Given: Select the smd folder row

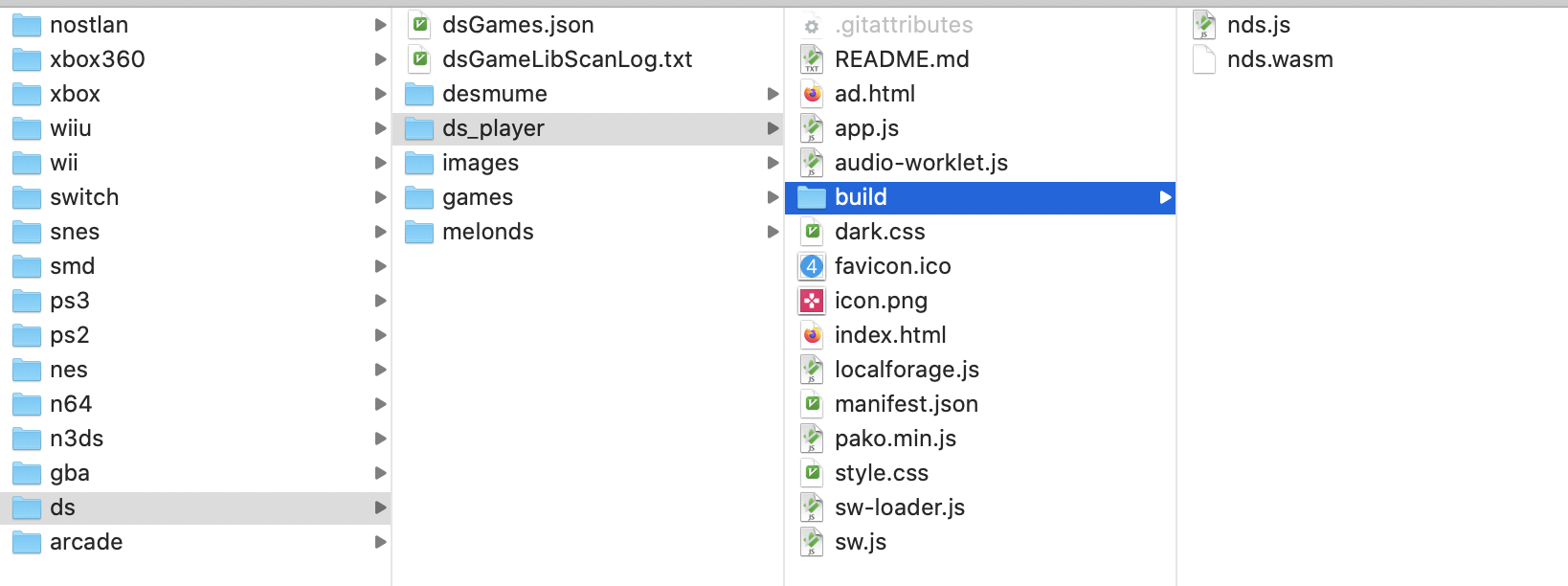Looking at the screenshot, I should click(195, 266).
